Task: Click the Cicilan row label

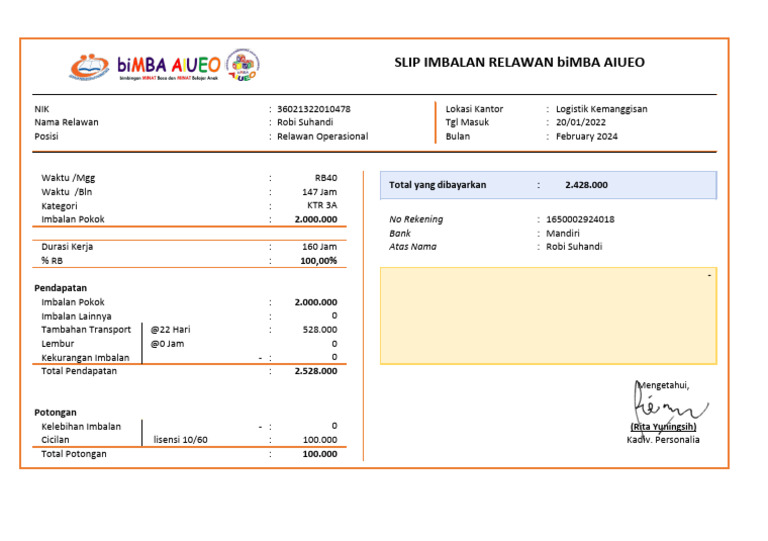Action: coord(55,440)
